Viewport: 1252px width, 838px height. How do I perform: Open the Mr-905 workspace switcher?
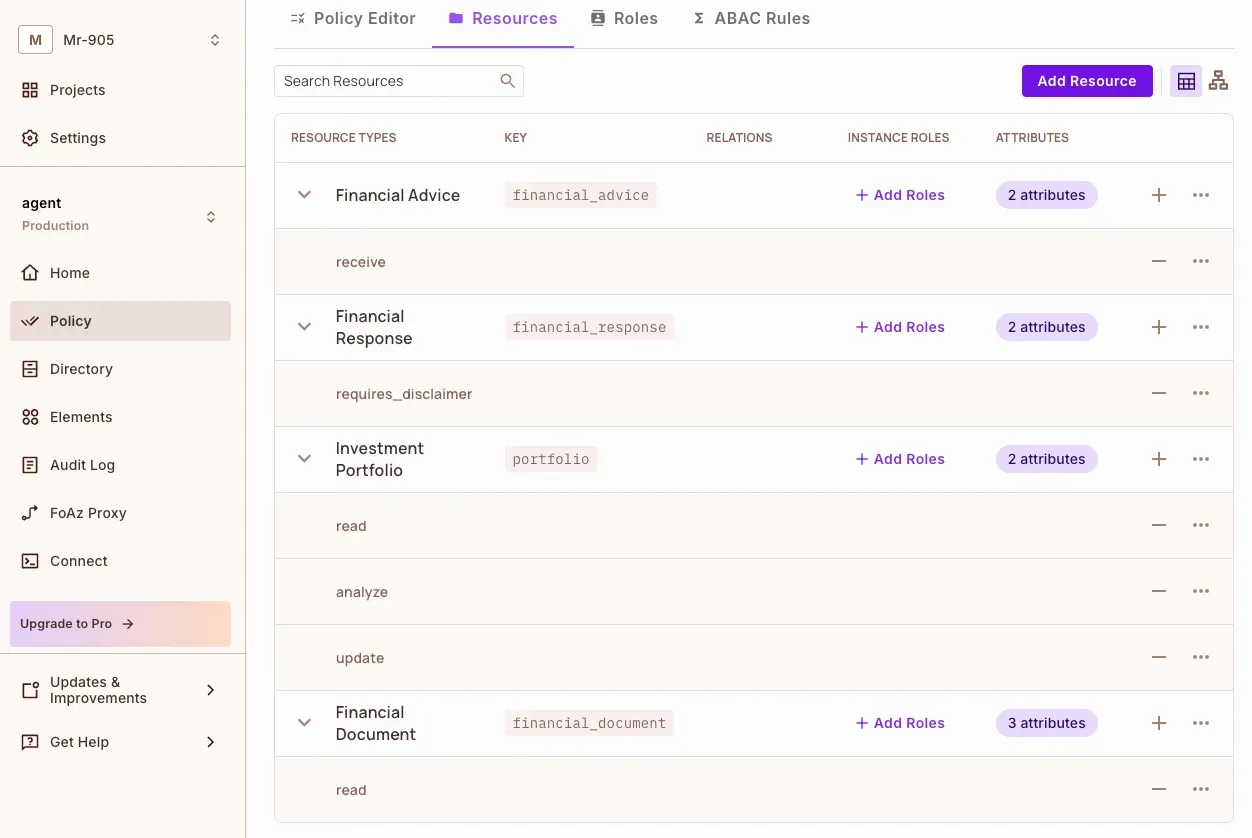122,40
